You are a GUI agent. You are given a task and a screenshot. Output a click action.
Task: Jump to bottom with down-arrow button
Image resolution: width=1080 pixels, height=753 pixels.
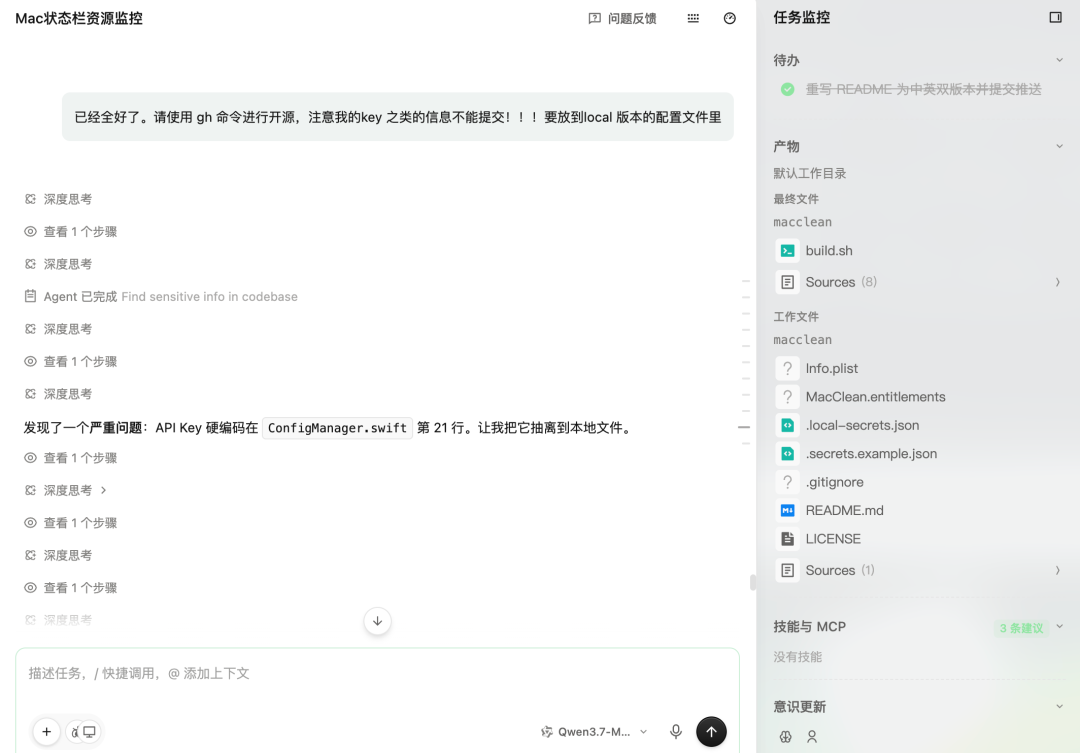[377, 621]
